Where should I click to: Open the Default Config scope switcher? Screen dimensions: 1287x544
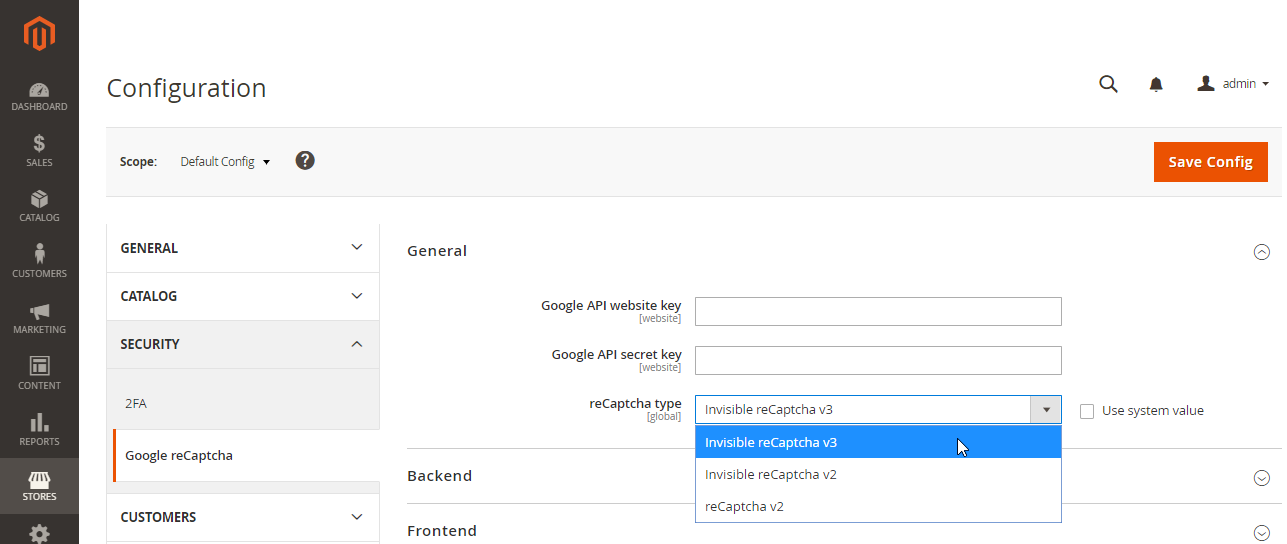point(225,161)
